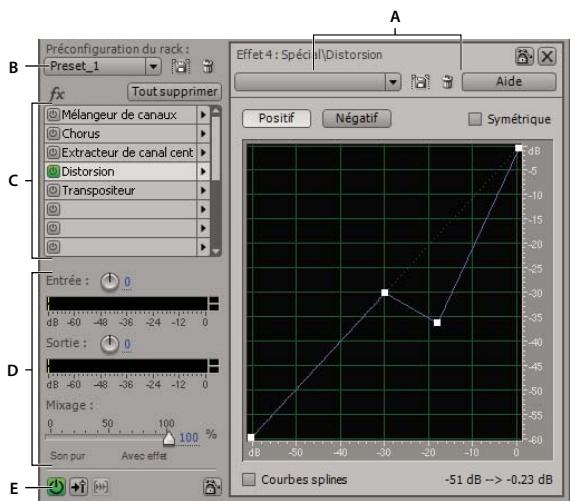576x501 pixels.
Task: Open the menu arrow of the last empty slot
Action: point(203,247)
